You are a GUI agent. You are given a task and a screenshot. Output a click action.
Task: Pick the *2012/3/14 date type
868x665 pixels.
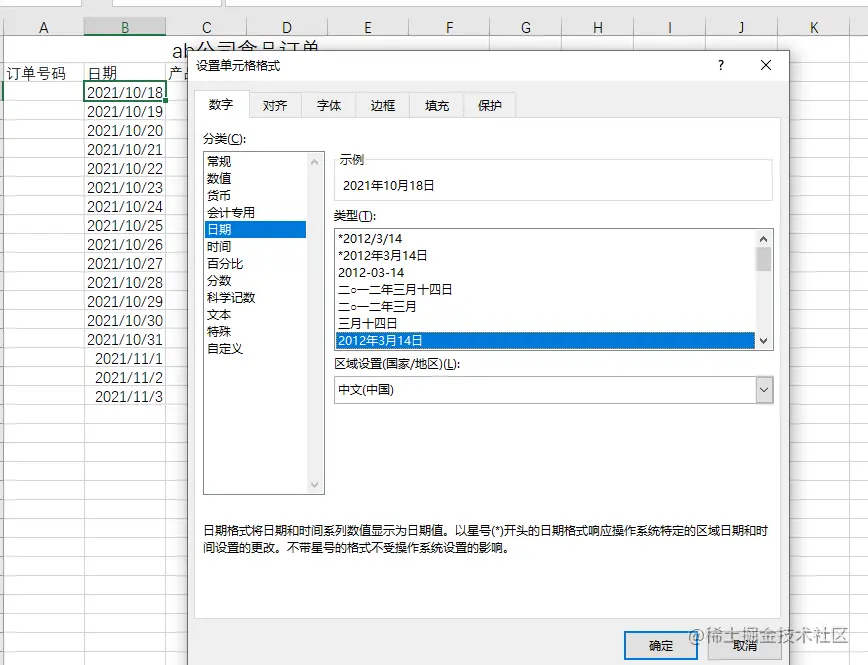click(545, 239)
